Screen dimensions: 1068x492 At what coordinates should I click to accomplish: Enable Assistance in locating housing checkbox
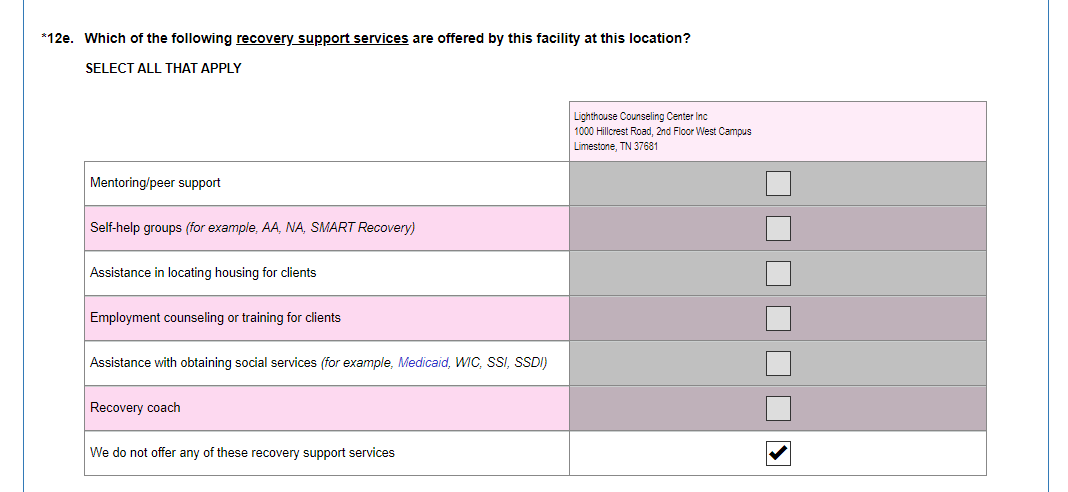pos(778,273)
